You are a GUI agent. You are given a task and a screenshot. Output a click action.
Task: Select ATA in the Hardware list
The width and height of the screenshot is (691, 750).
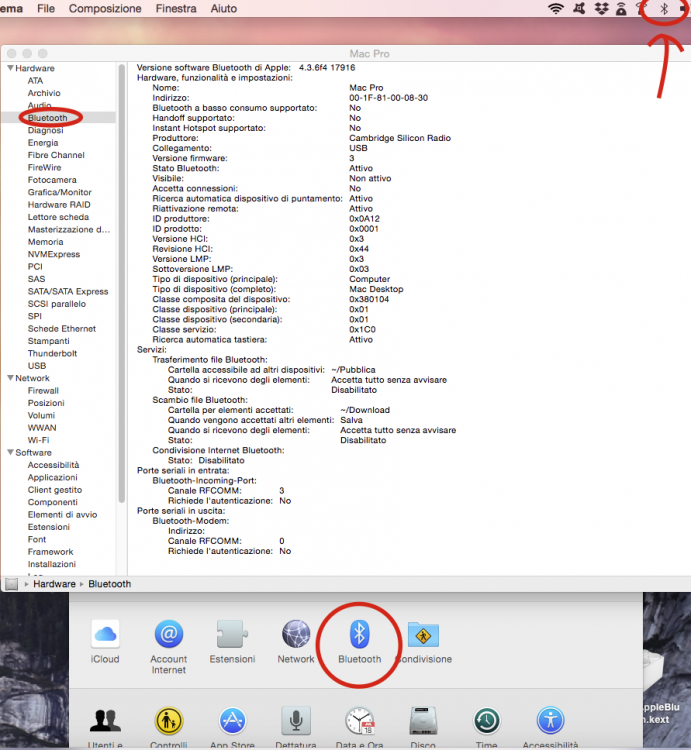coord(35,80)
